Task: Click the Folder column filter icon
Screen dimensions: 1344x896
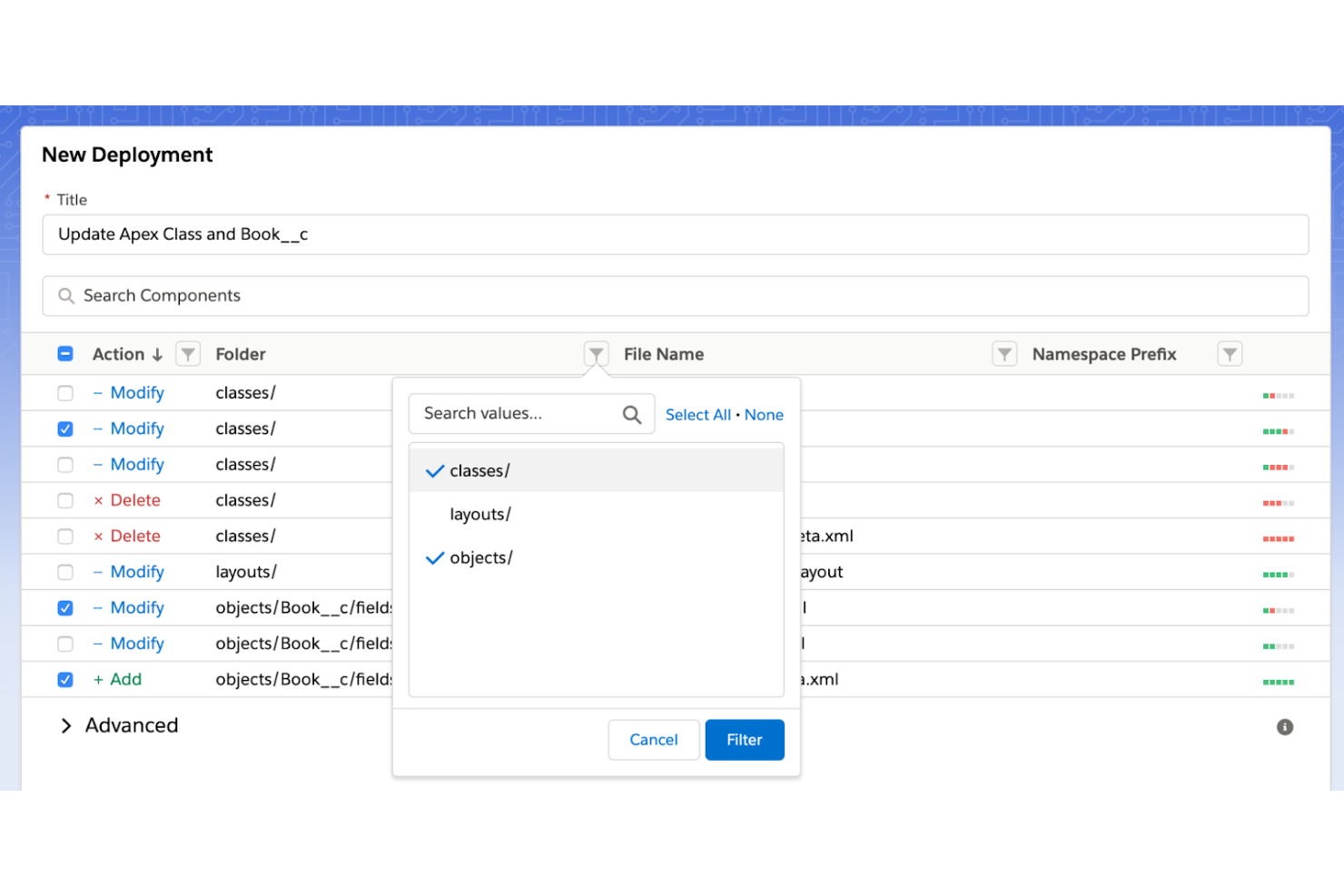Action: [597, 354]
